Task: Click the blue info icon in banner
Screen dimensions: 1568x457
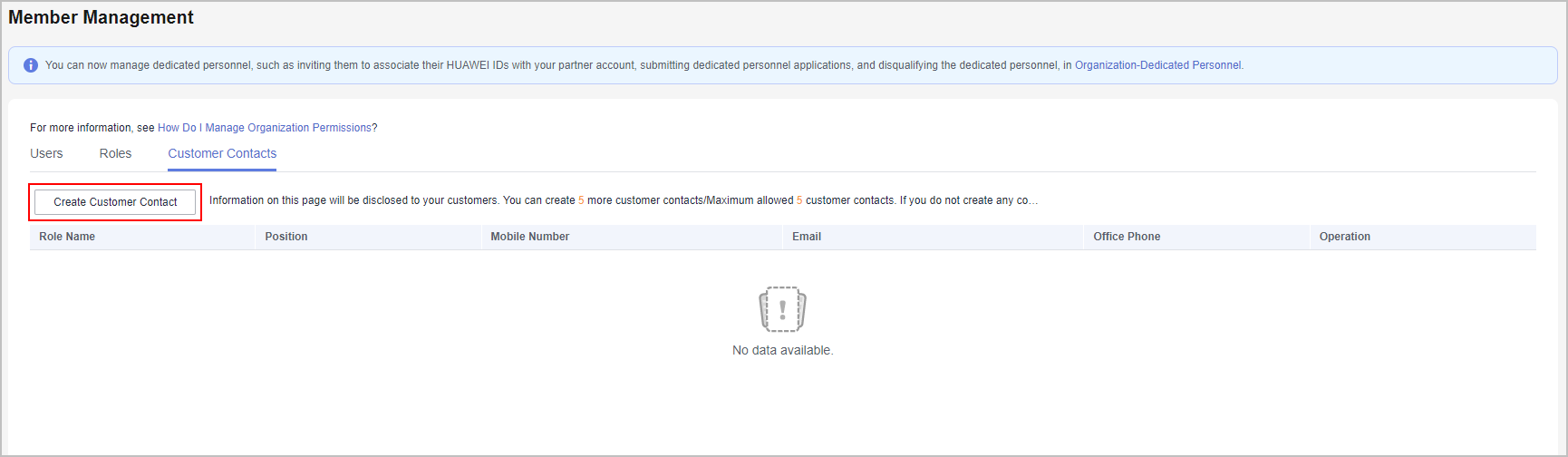Action: [31, 65]
